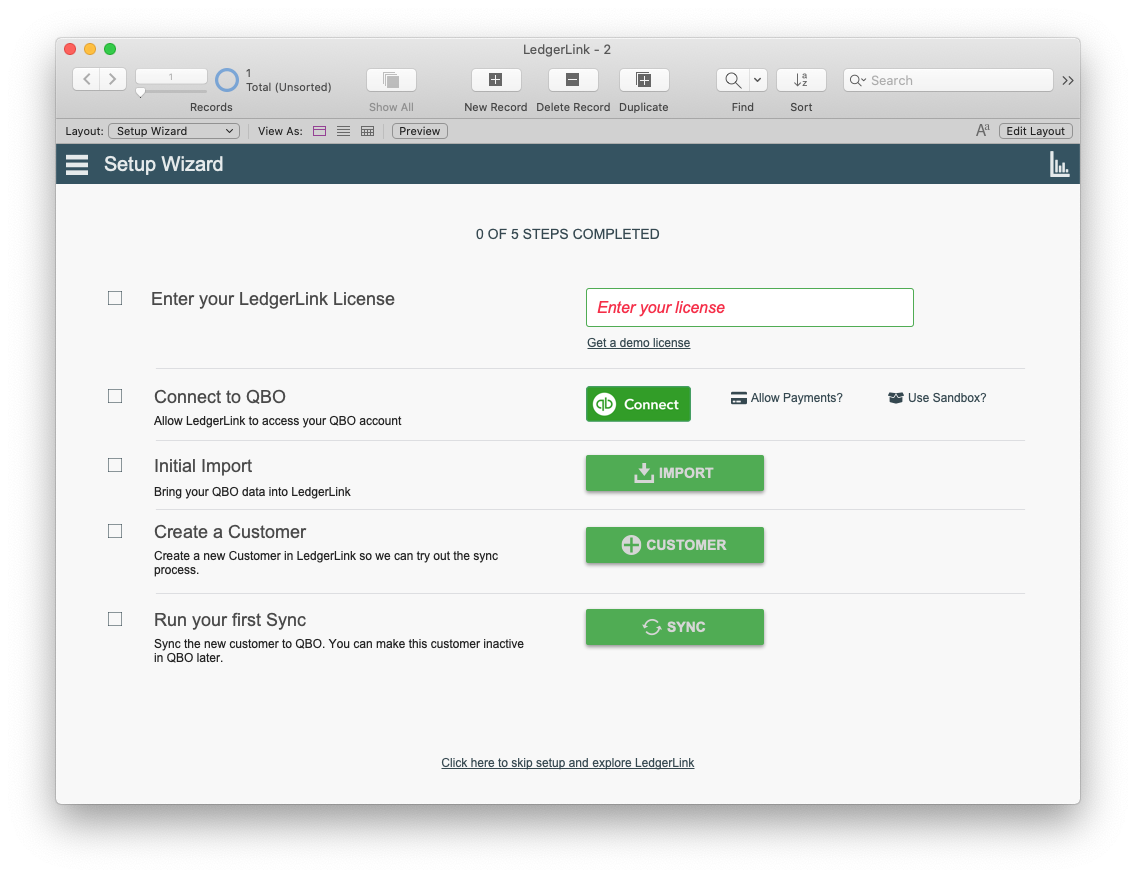Check the LedgerLink License step checkbox
This screenshot has width=1136, height=878.
tap(115, 298)
